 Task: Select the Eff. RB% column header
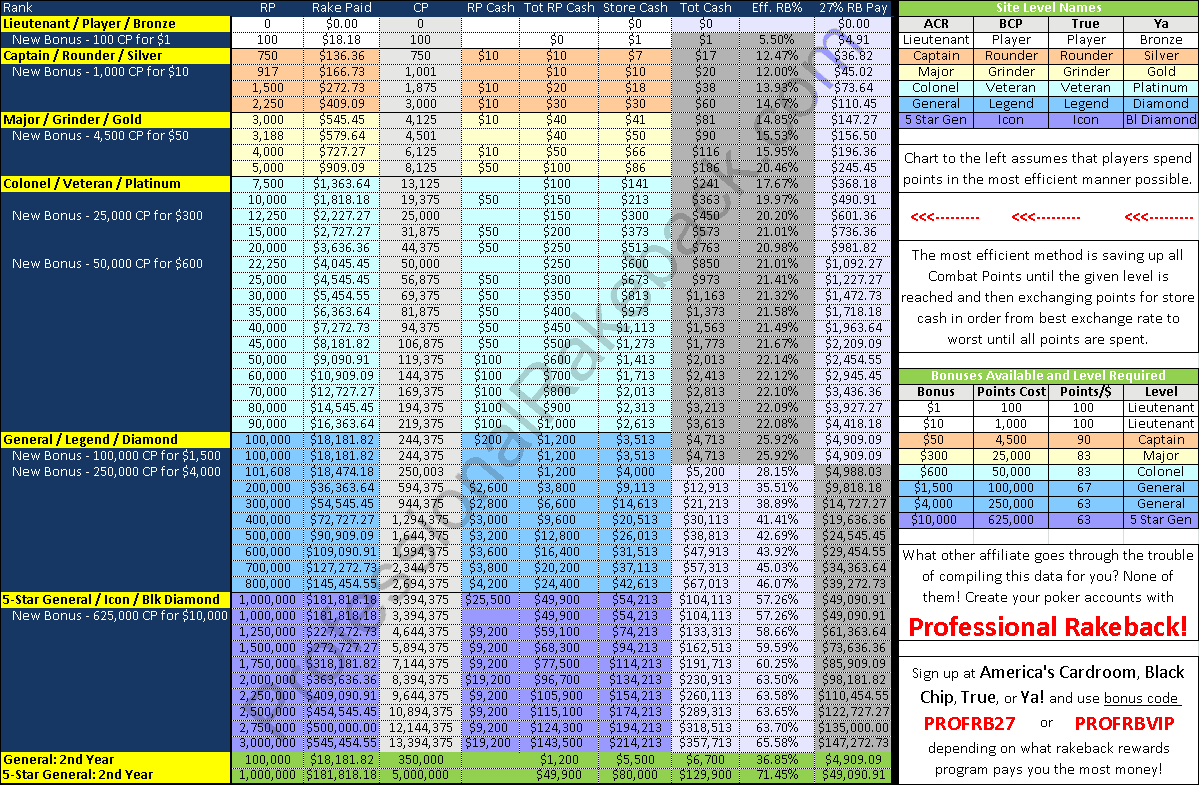point(777,8)
